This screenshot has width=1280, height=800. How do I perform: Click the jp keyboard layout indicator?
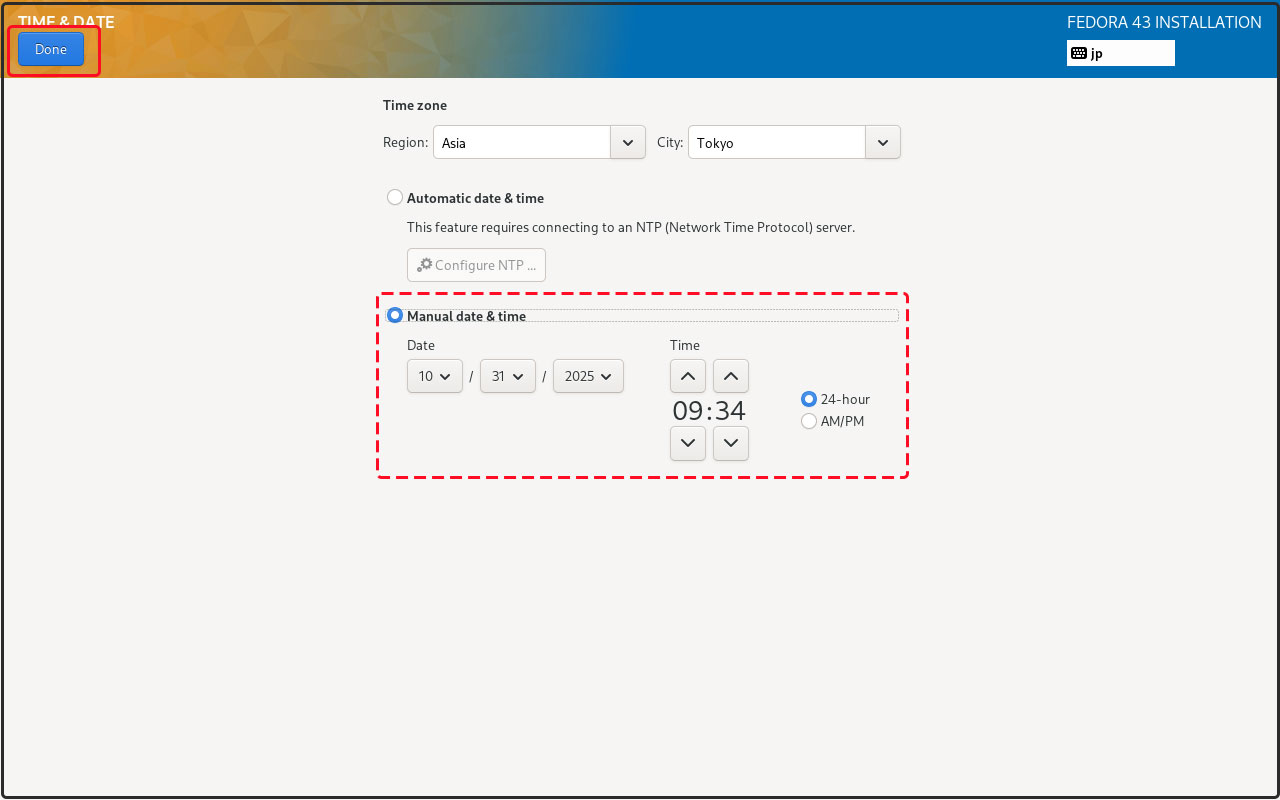tap(1120, 53)
